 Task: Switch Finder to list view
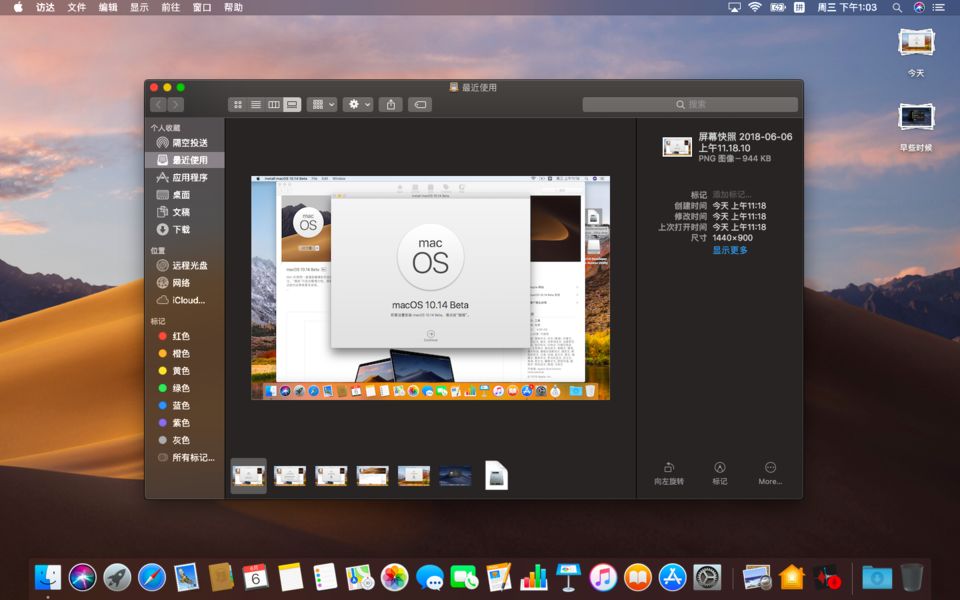(256, 105)
